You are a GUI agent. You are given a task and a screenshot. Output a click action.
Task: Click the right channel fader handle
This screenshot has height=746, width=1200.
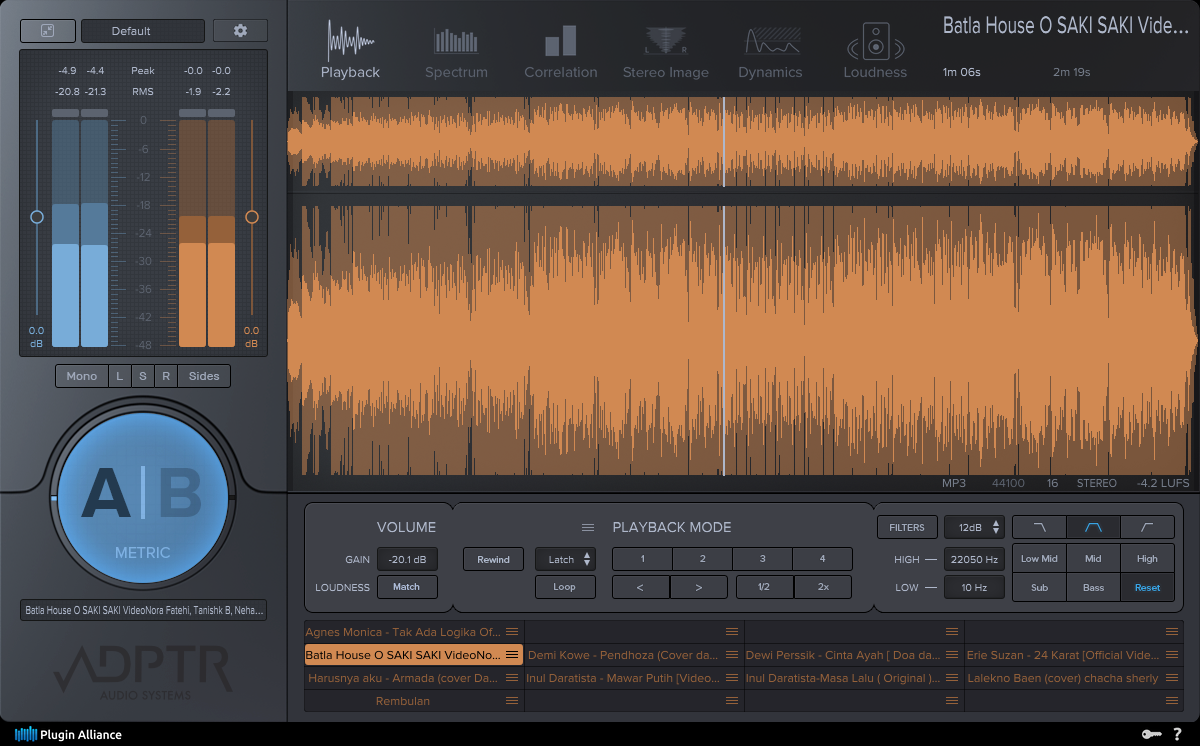[x=252, y=217]
